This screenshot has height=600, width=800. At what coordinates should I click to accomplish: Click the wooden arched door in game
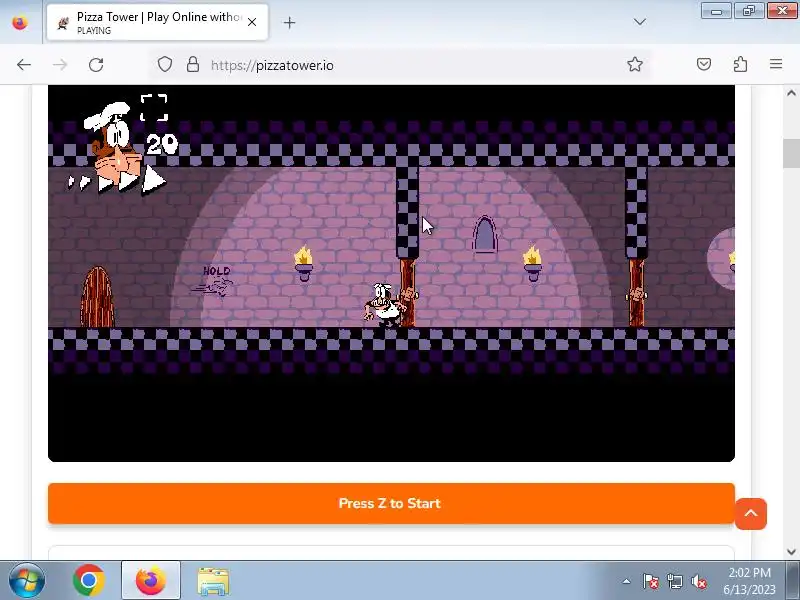(97, 297)
